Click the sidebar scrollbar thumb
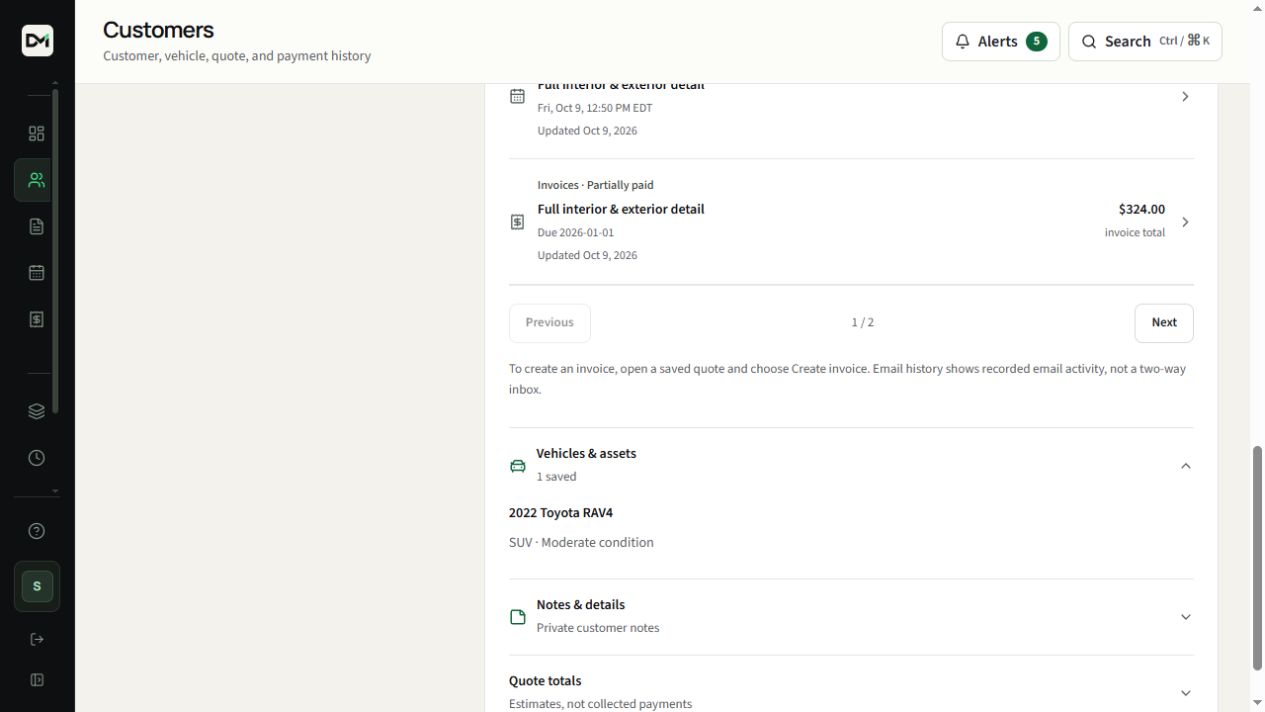Image resolution: width=1265 pixels, height=712 pixels. (55, 250)
